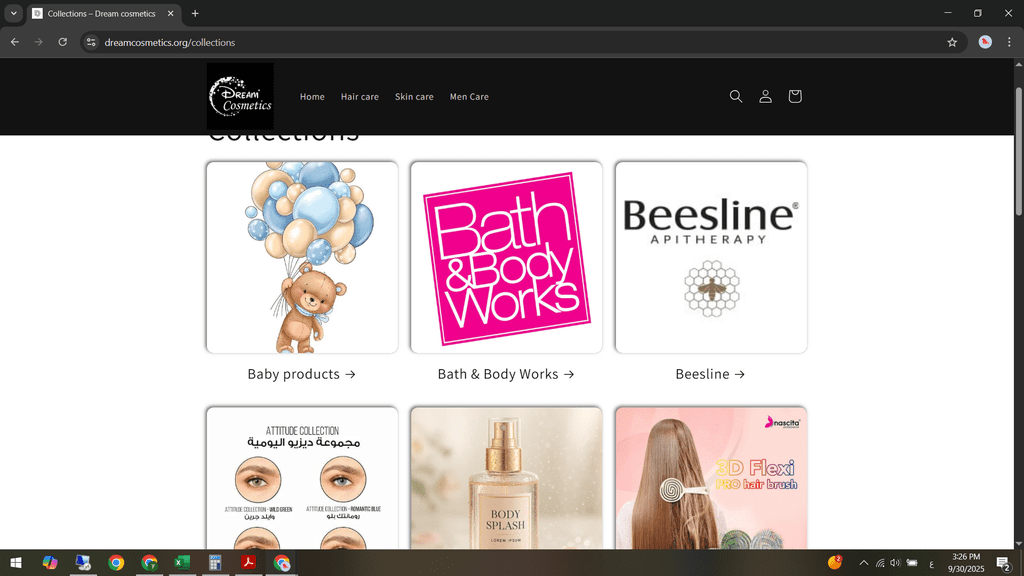The image size is (1024, 576).
Task: Open Adobe Acrobat from the taskbar
Action: [248, 562]
